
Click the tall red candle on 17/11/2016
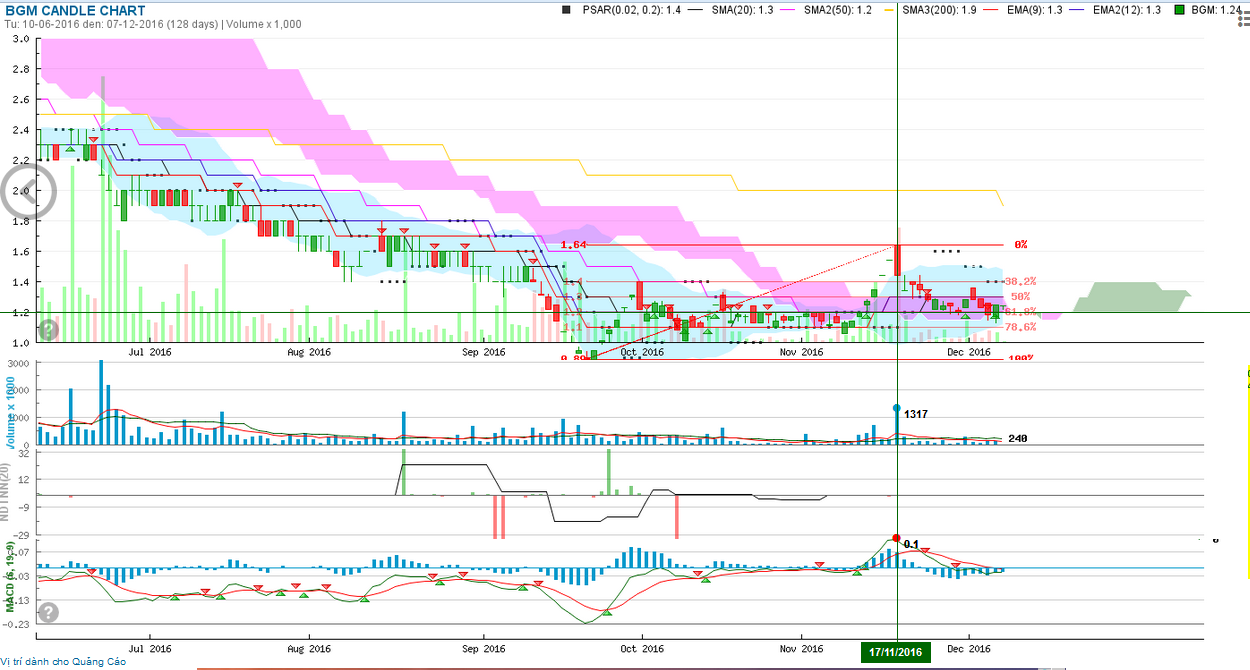click(898, 258)
